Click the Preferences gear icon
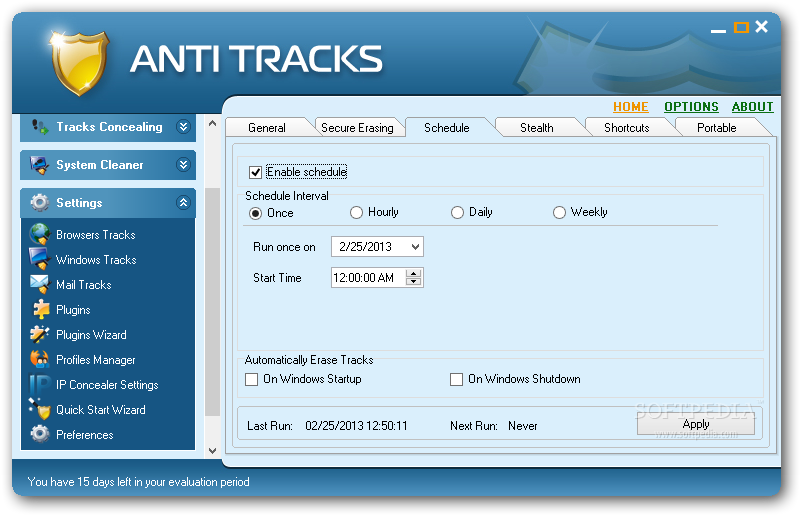This screenshot has width=801, height=516. [39, 434]
